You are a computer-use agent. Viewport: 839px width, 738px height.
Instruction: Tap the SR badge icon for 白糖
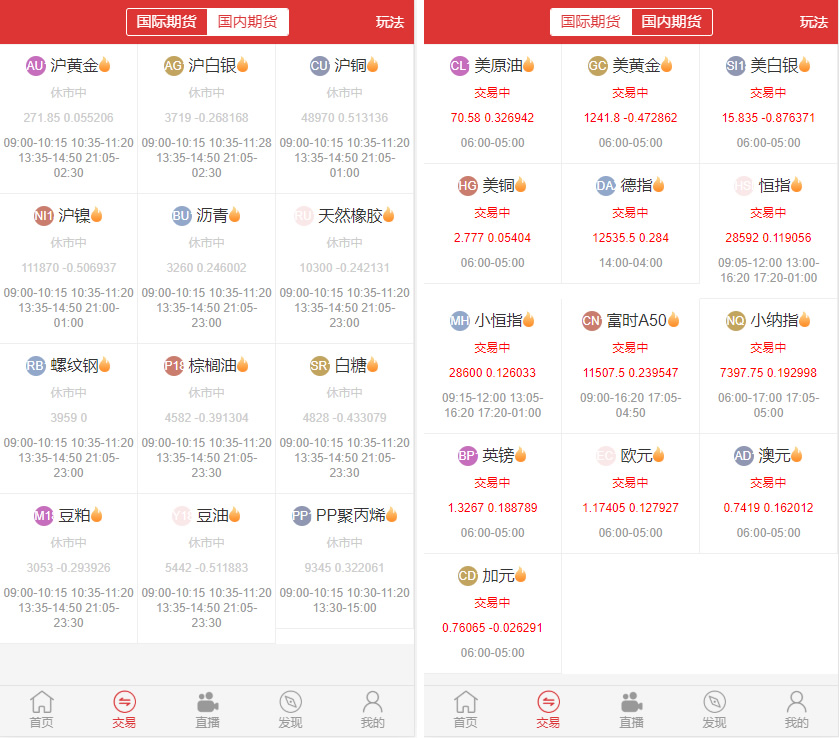coord(319,366)
